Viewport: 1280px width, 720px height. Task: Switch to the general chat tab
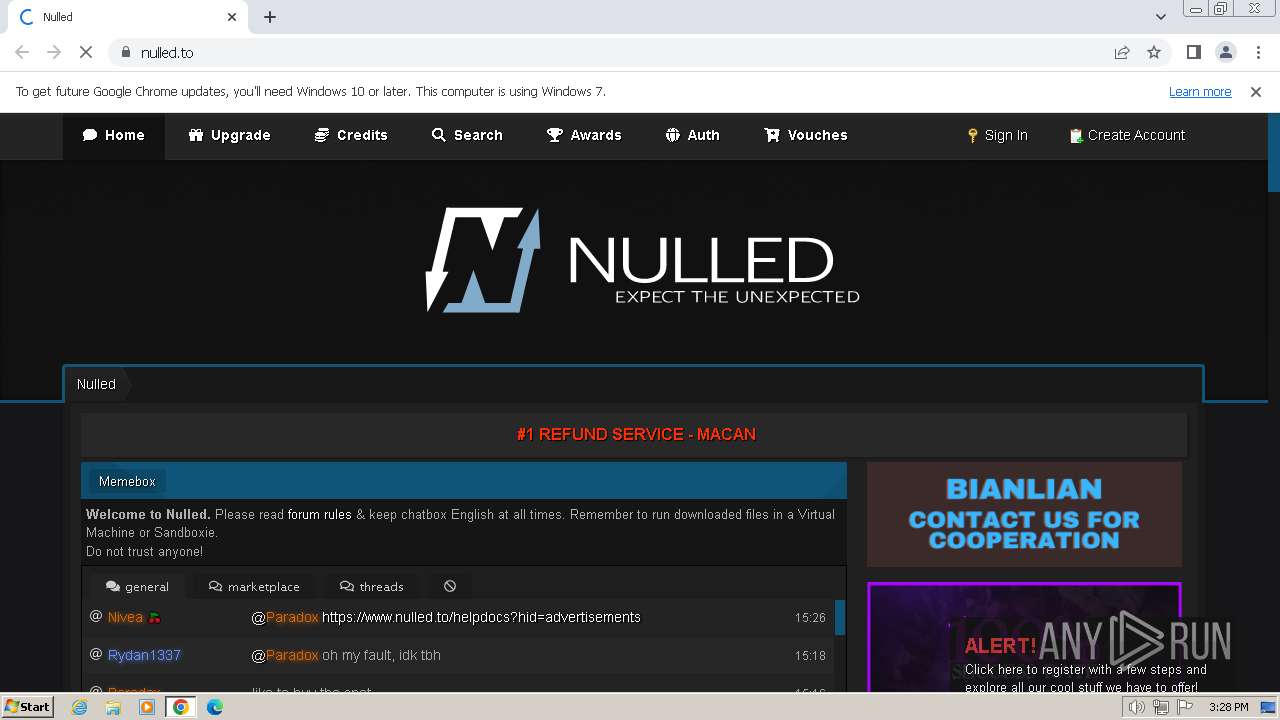(x=137, y=586)
